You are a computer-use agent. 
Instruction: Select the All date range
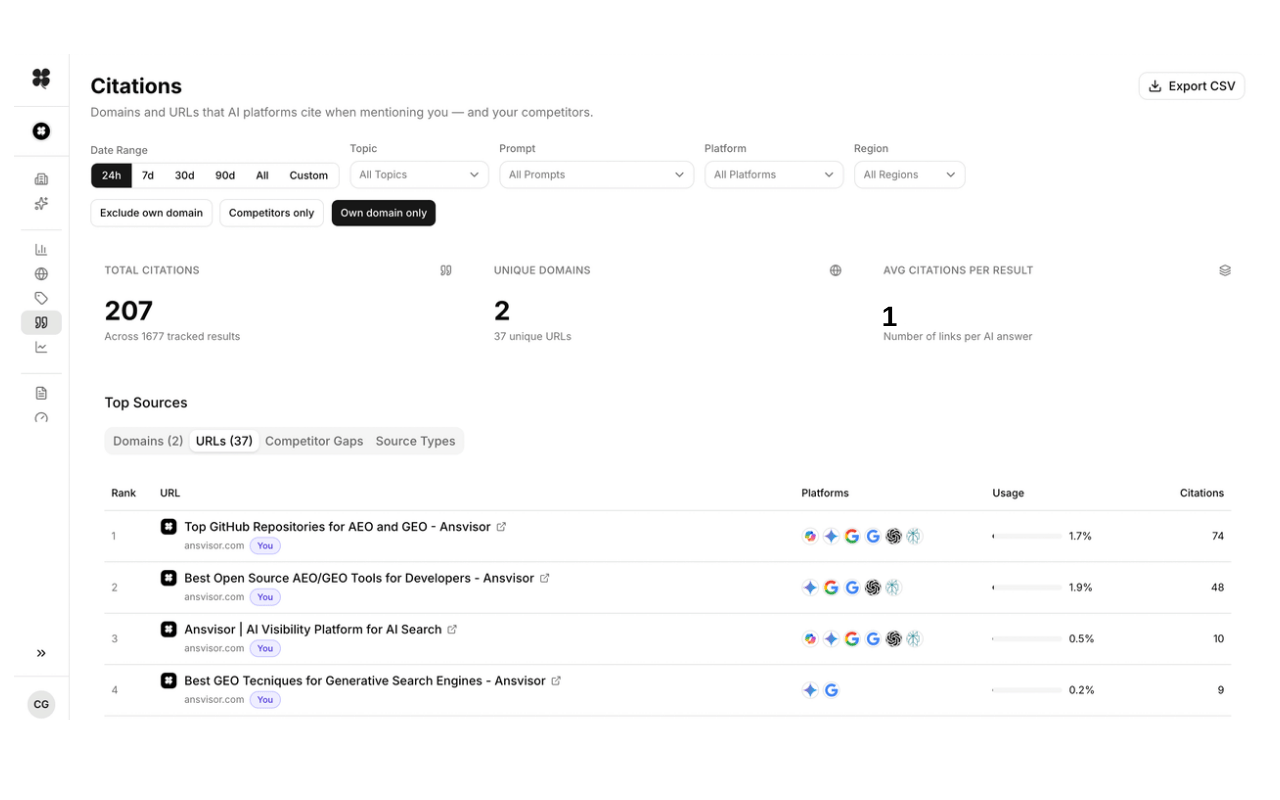click(x=262, y=175)
